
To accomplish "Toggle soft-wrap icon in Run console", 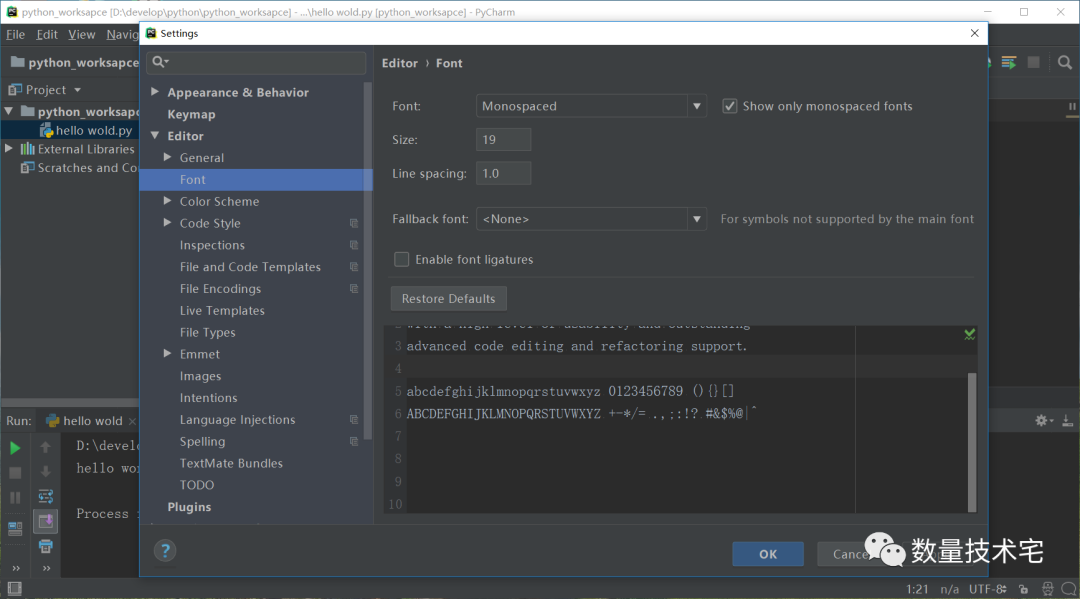I will (45, 496).
